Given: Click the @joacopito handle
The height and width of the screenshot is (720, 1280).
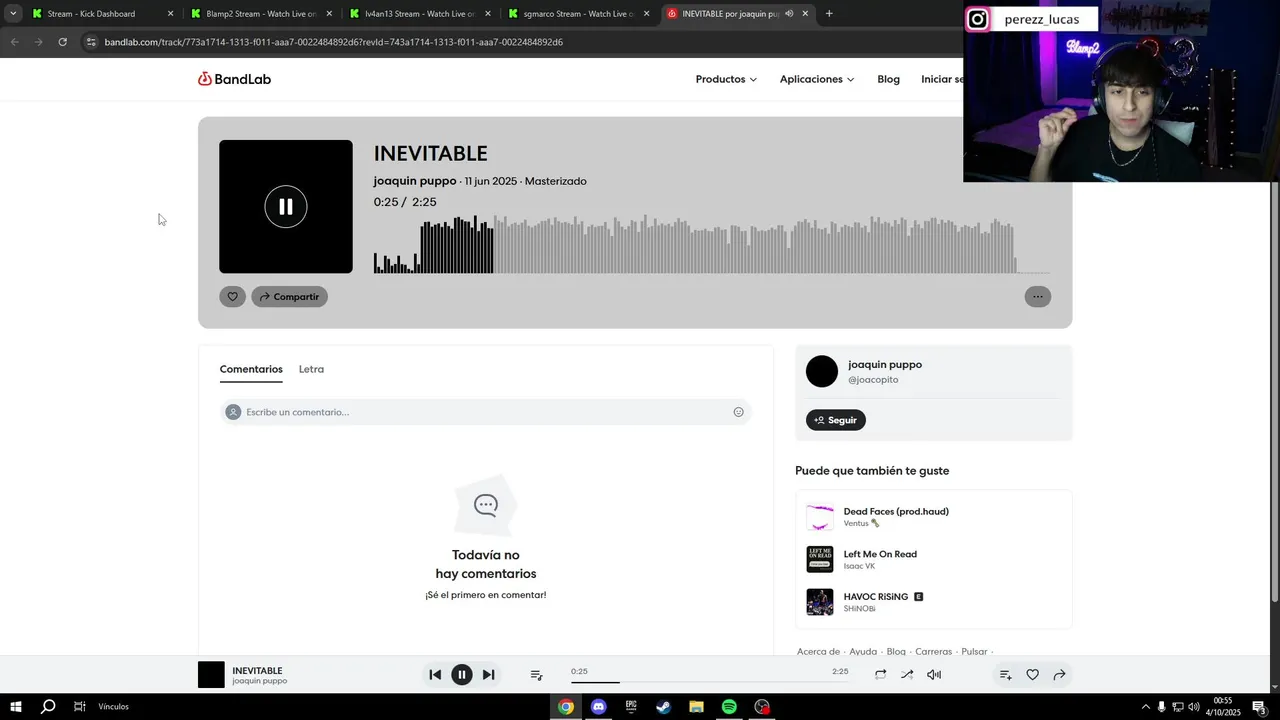Looking at the screenshot, I should 873,380.
